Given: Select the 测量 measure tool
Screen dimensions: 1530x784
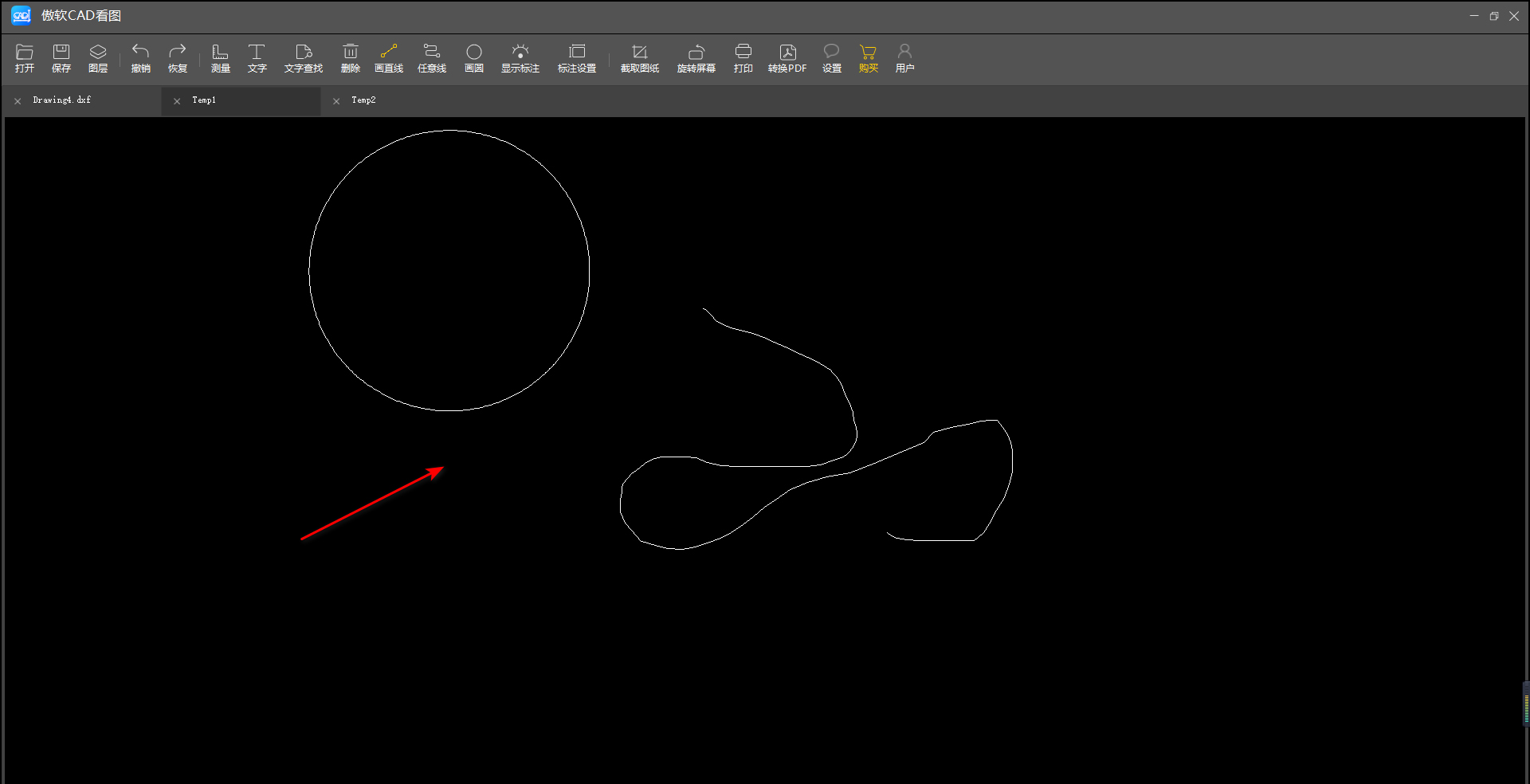Looking at the screenshot, I should point(221,58).
